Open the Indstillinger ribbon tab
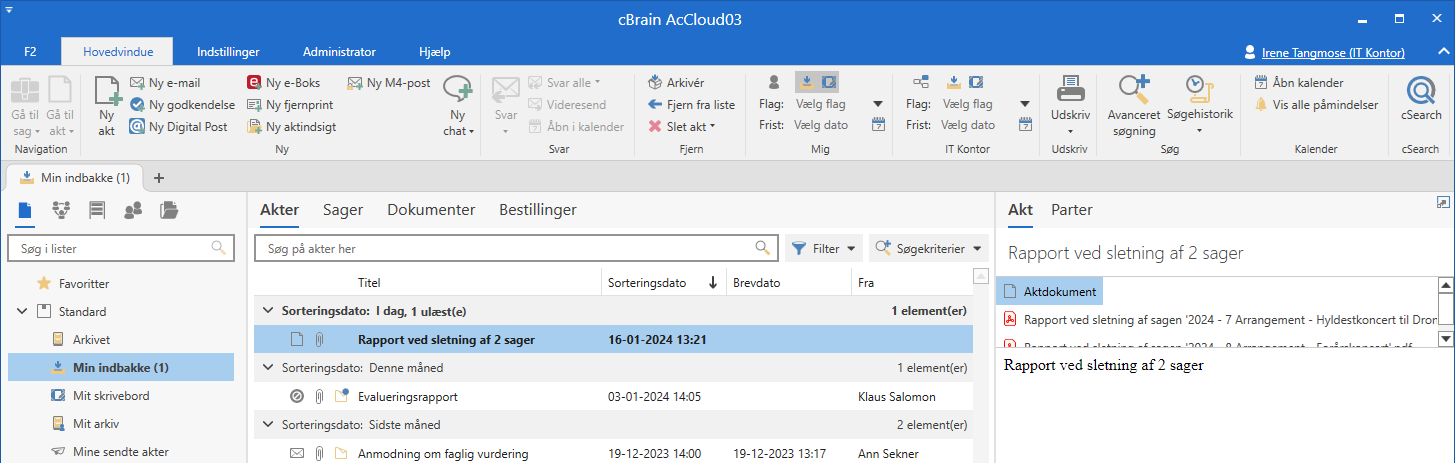Image resolution: width=1455 pixels, height=463 pixels. (229, 52)
